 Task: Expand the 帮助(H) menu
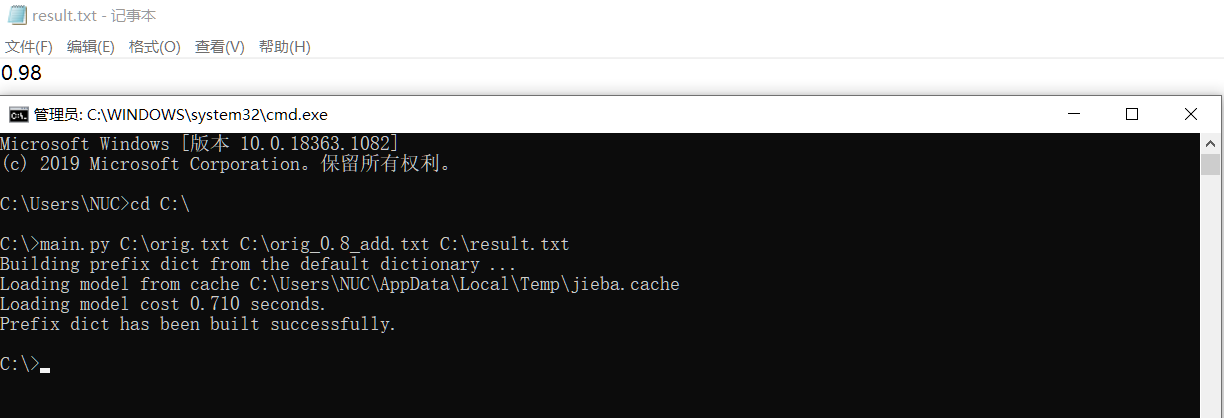point(284,47)
